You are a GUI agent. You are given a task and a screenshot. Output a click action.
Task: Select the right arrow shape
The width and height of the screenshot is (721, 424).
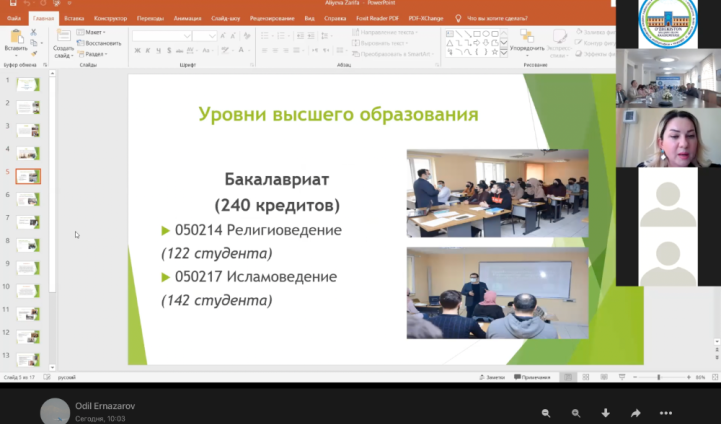pyautogui.click(x=477, y=43)
